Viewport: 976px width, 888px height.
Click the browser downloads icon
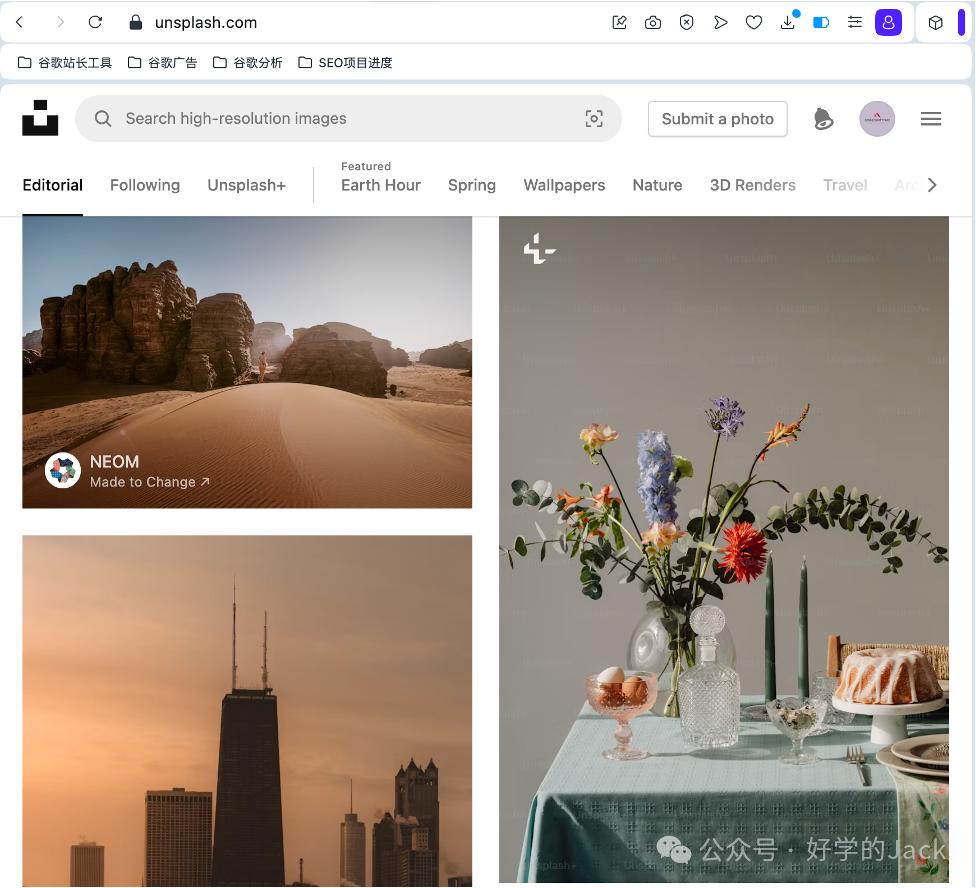pyautogui.click(x=788, y=22)
